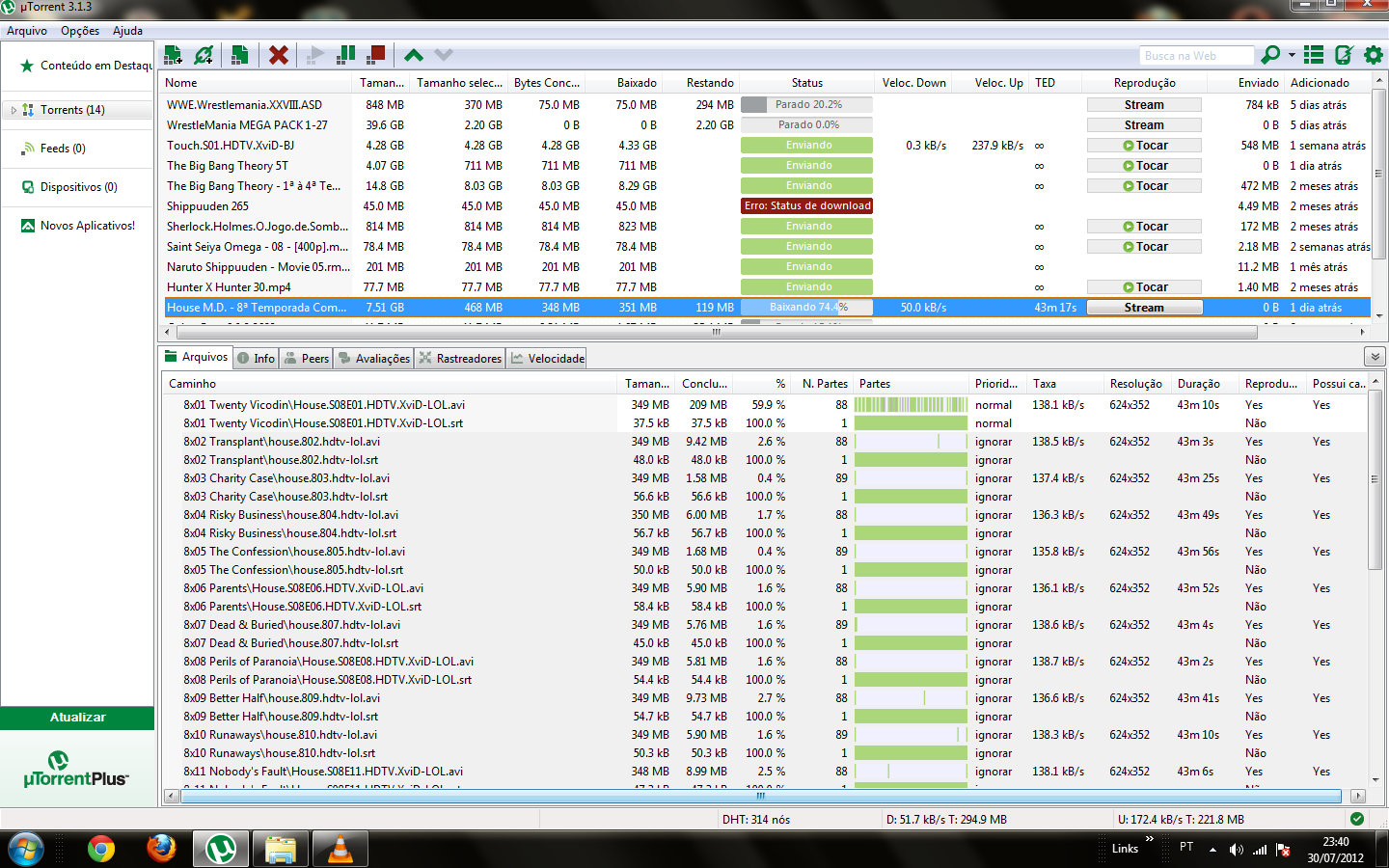The image size is (1389, 868).
Task: Open the Ajuda menu
Action: pyautogui.click(x=127, y=31)
